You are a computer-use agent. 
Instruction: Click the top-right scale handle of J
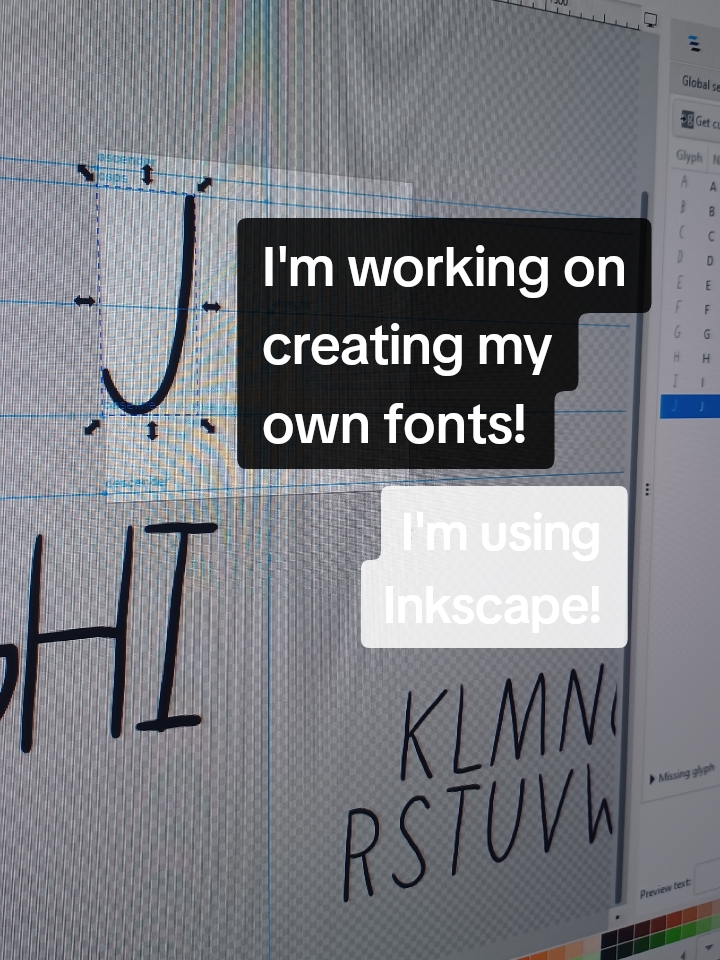(204, 184)
